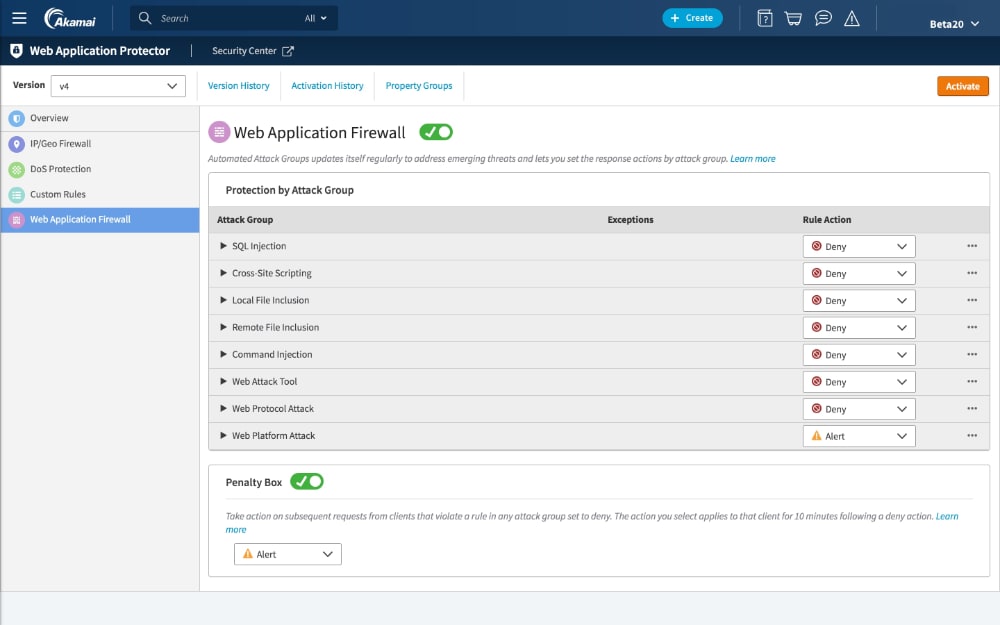Image resolution: width=1000 pixels, height=625 pixels.
Task: Open the hamburger main menu
Action: pos(19,18)
